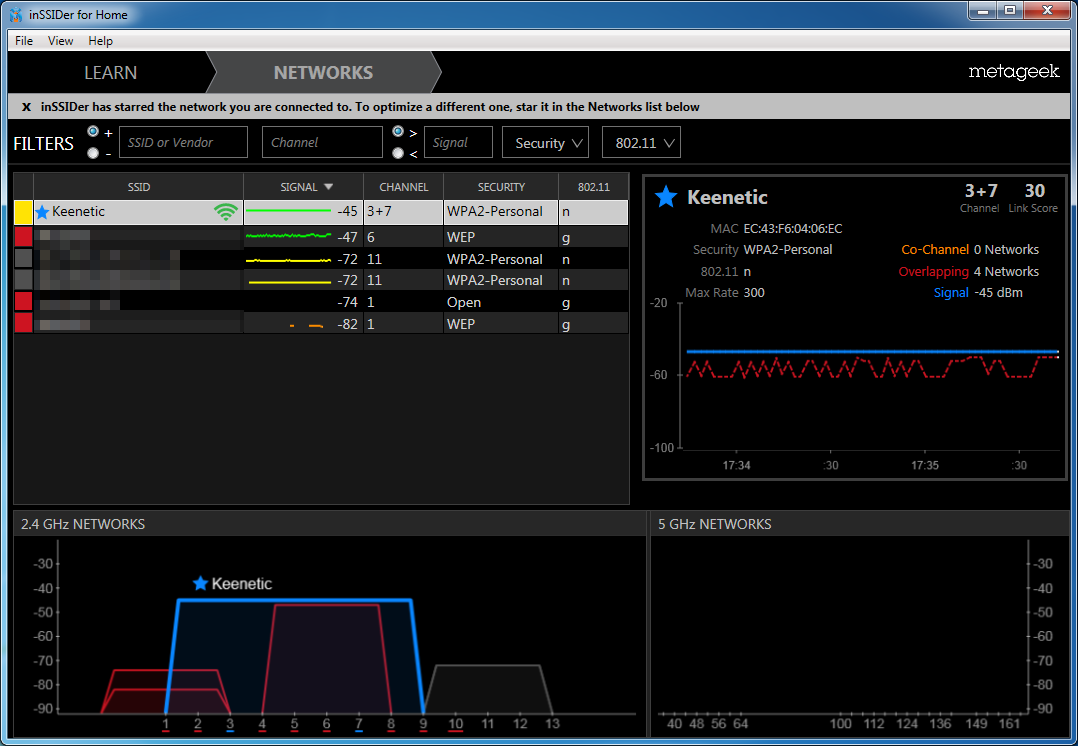1078x746 pixels.
Task: Click the SSID or Vendor filter field
Action: (x=184, y=142)
